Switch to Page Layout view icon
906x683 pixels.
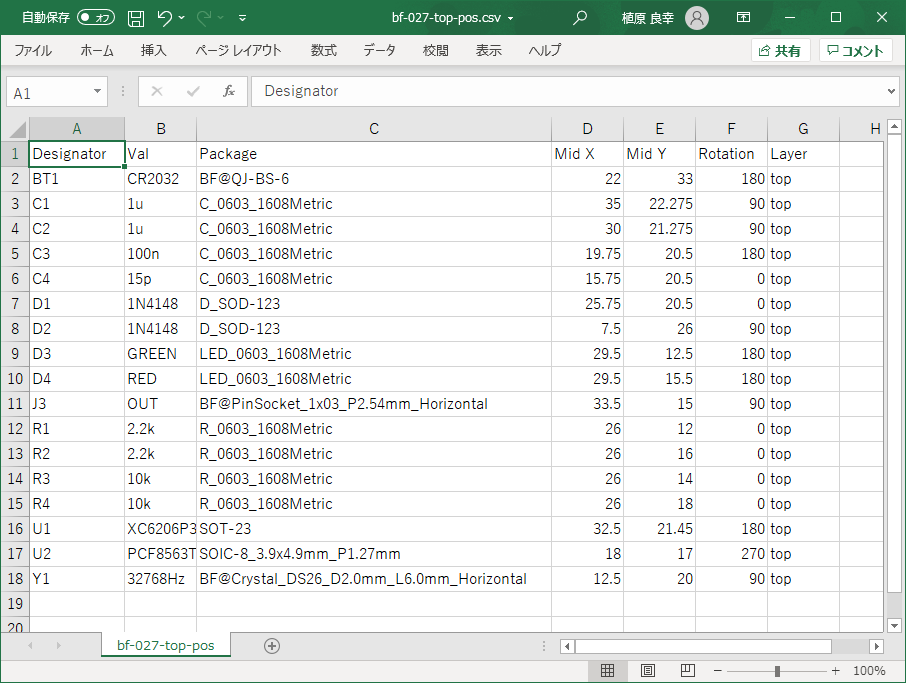(648, 670)
